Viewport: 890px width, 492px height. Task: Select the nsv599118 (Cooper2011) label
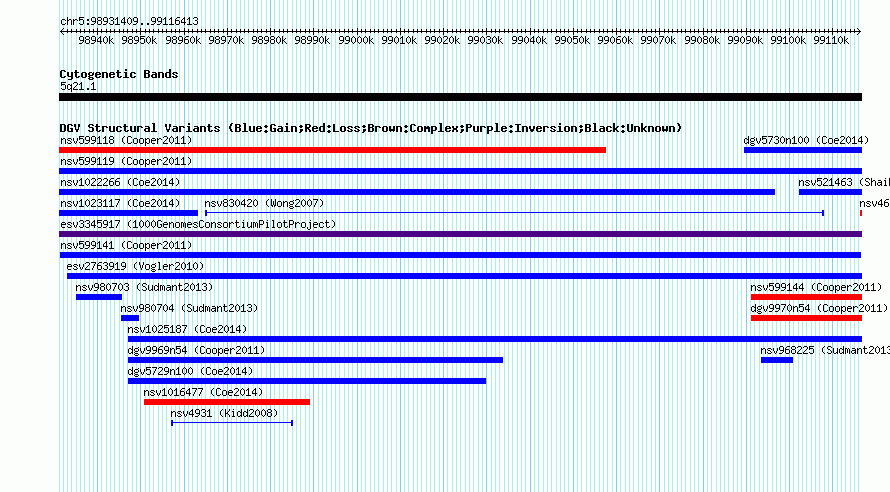tap(126, 140)
